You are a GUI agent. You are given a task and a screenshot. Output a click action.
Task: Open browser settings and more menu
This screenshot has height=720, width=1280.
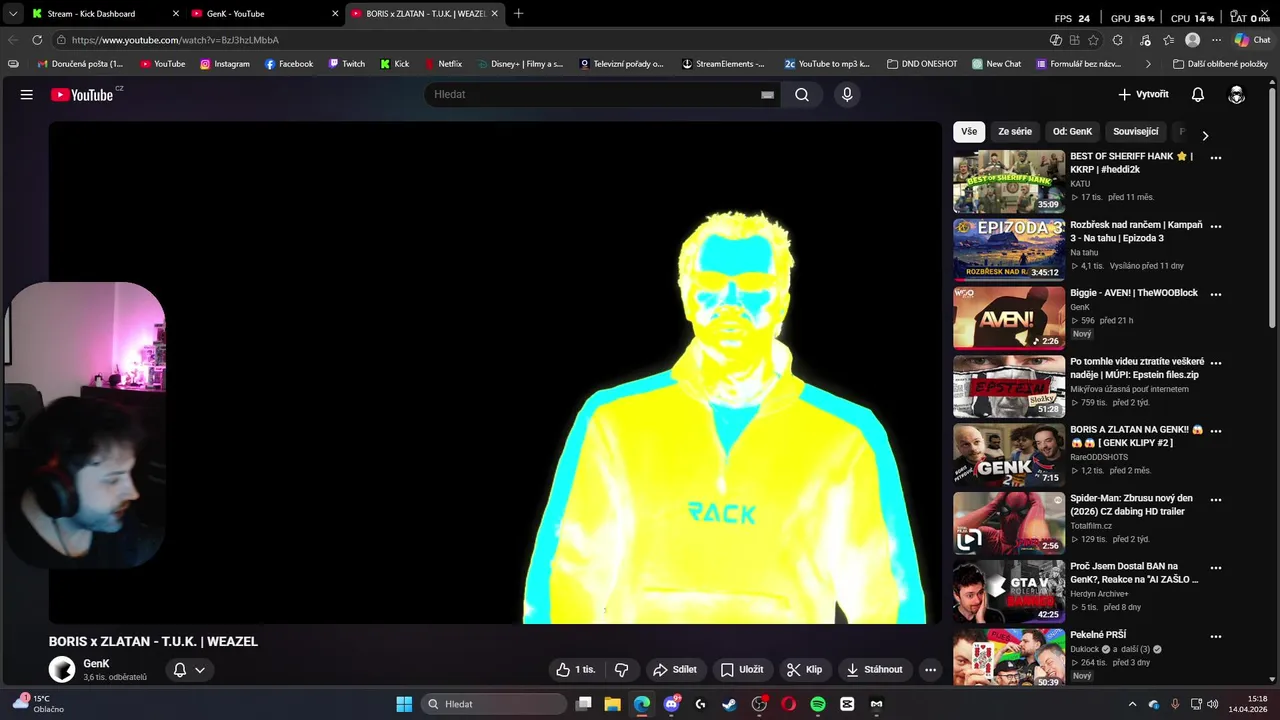(x=1216, y=40)
